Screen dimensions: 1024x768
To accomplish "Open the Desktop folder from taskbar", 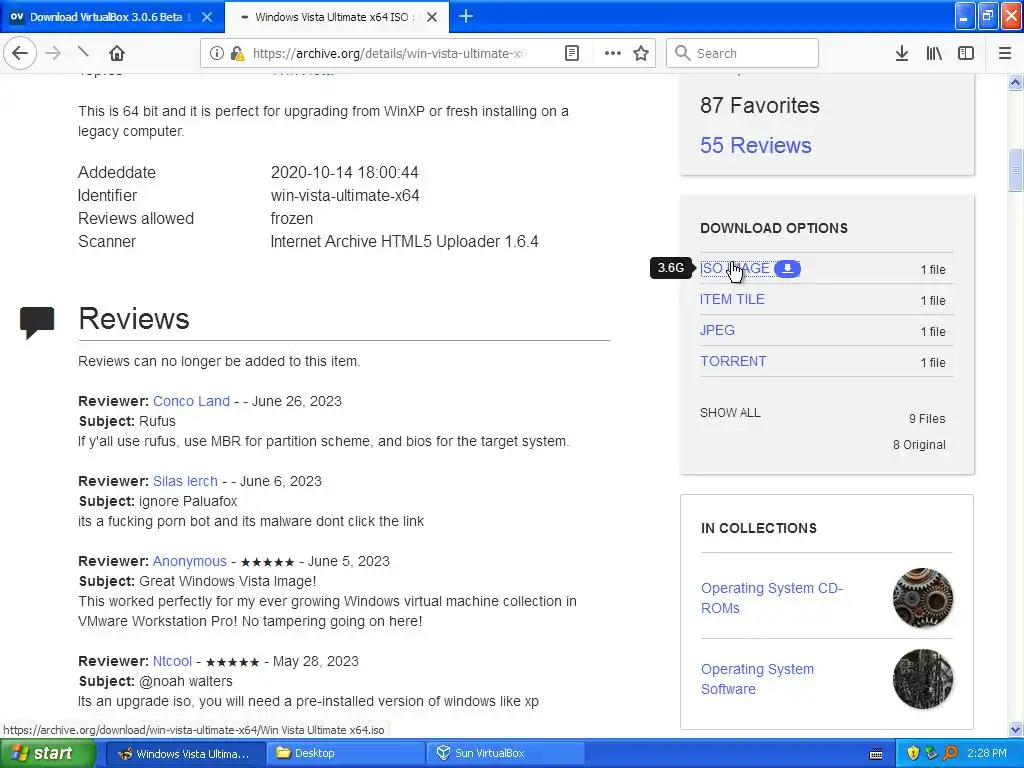I will 346,753.
